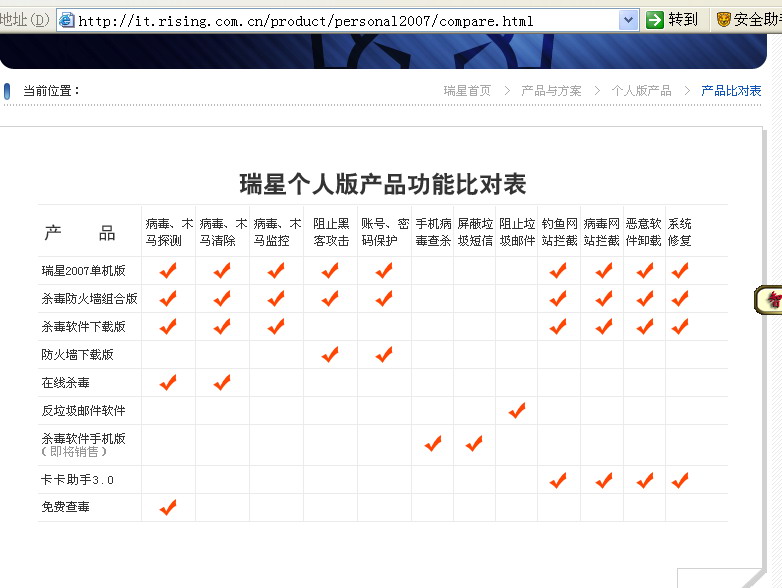Click the 杀毒软件手机版 product row label
Viewport: 782px width, 588px height.
pyautogui.click(x=83, y=438)
